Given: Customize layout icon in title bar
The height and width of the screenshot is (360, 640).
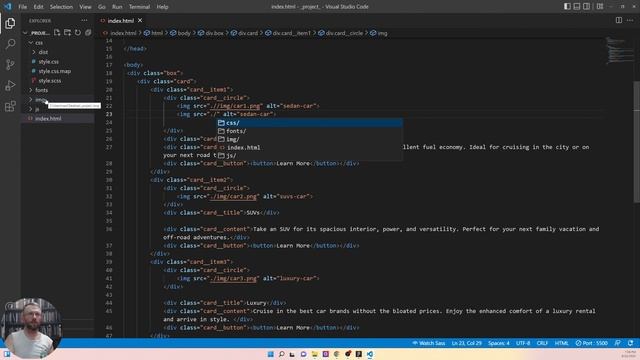Looking at the screenshot, I should coord(600,7).
